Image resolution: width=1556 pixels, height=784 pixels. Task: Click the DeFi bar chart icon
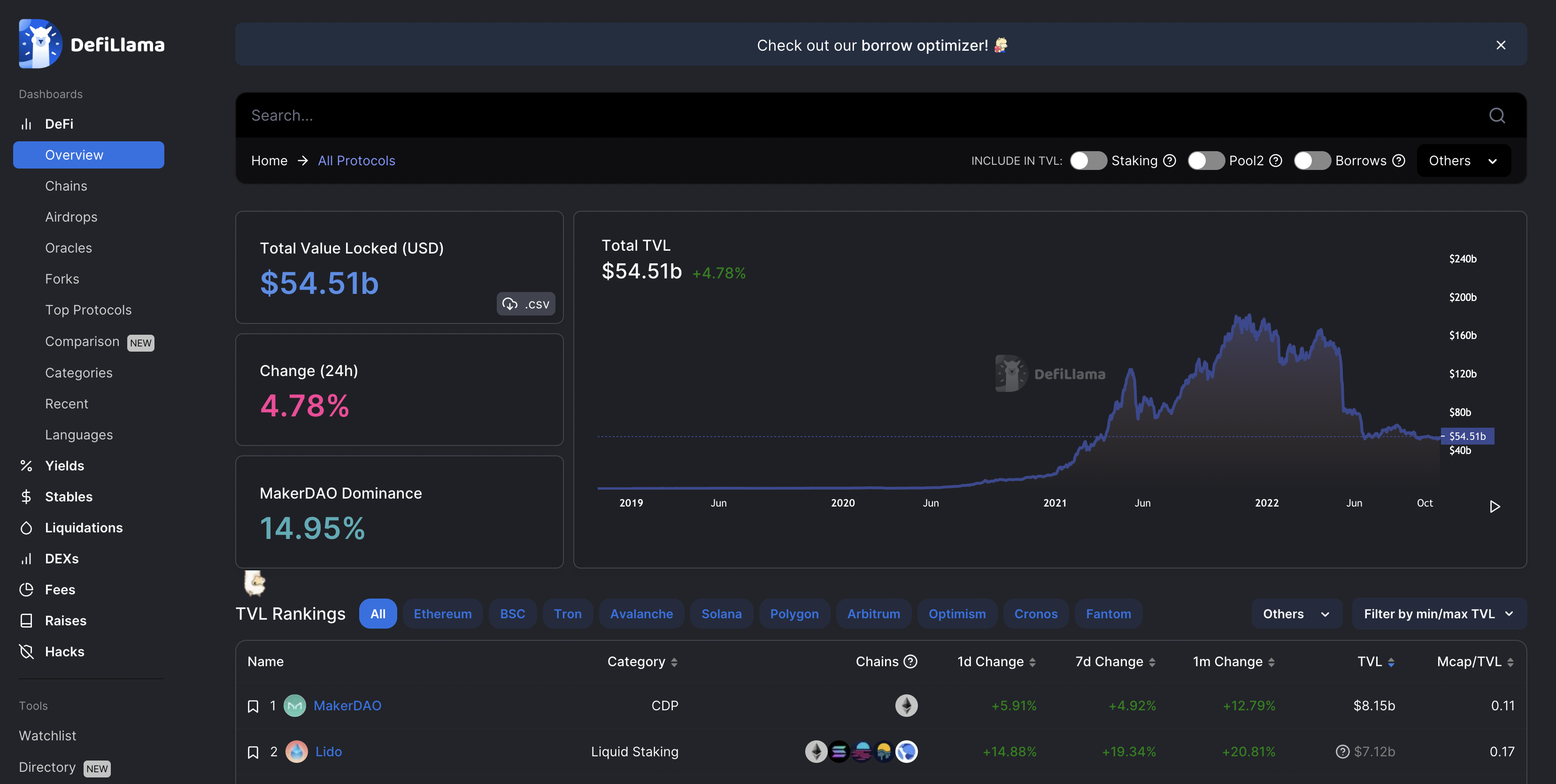click(x=26, y=124)
